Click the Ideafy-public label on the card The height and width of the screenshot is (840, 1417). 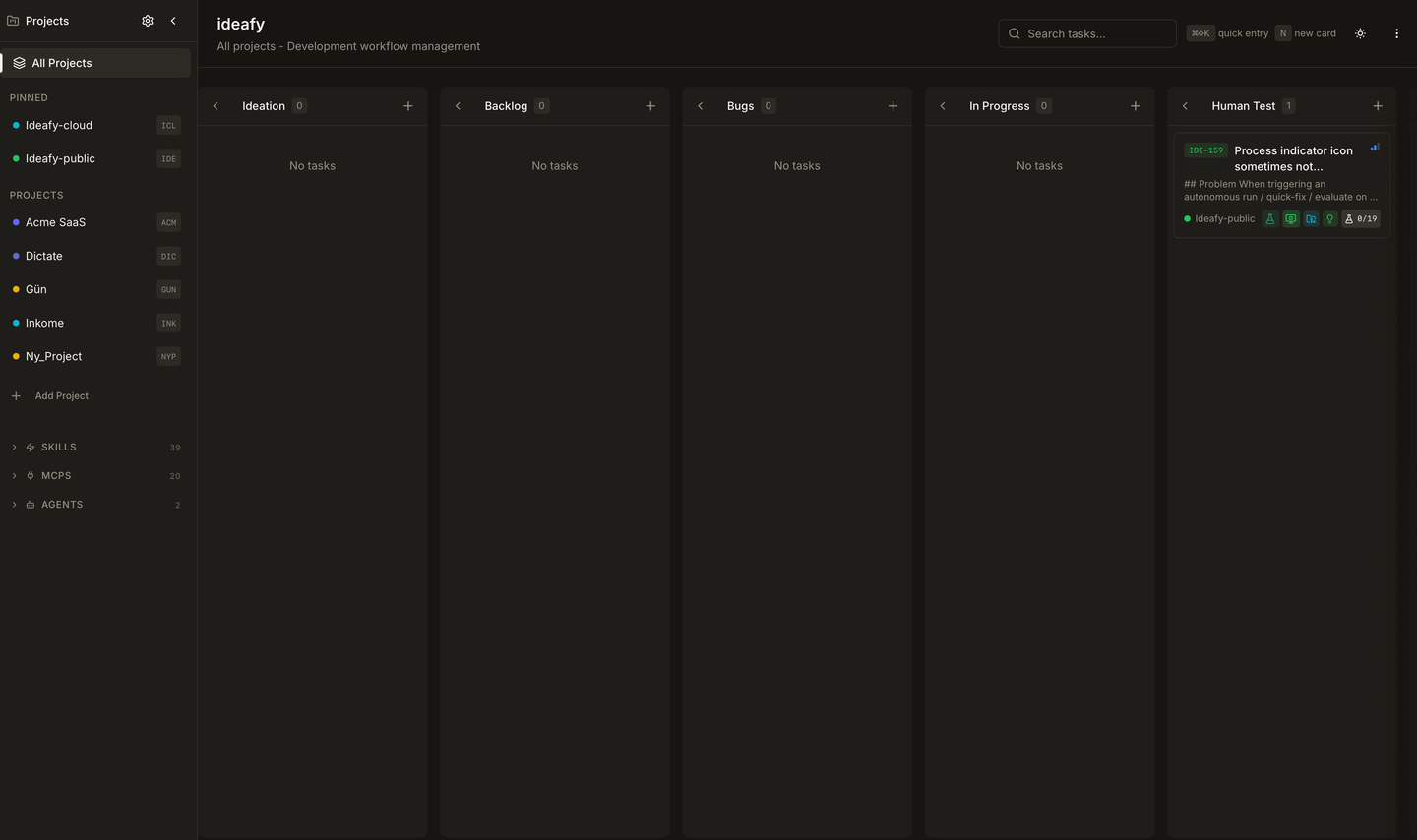click(x=1224, y=219)
